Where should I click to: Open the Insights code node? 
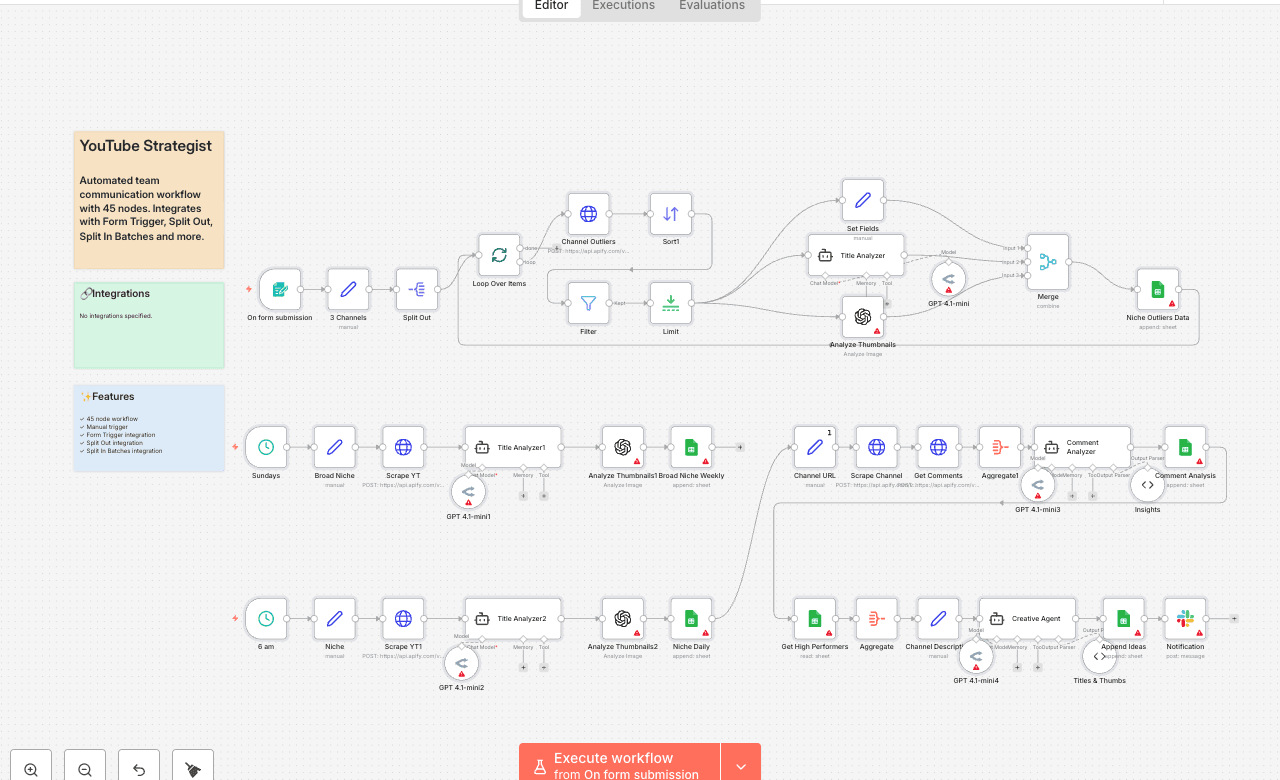click(x=1147, y=485)
